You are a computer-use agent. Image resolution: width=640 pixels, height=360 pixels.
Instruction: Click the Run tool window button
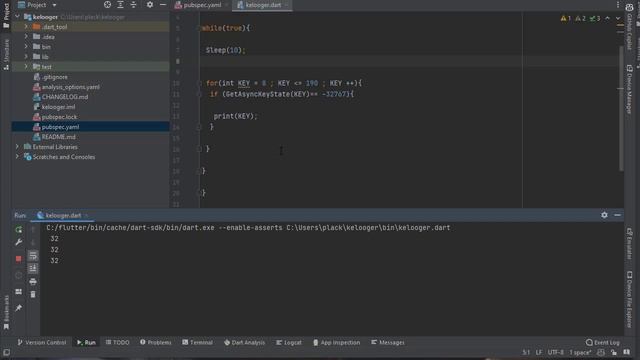(86, 342)
